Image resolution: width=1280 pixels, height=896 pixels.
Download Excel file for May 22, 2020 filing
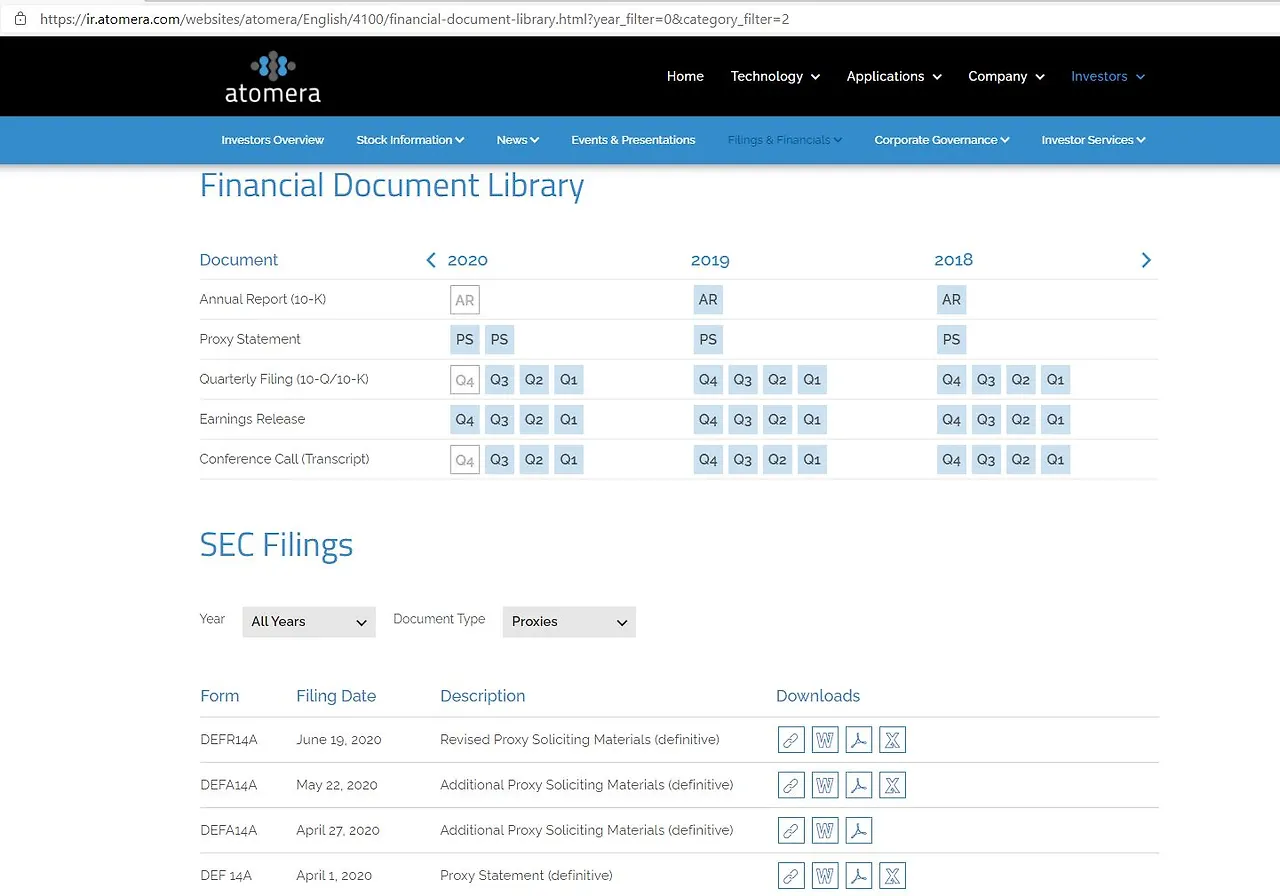[x=893, y=785]
